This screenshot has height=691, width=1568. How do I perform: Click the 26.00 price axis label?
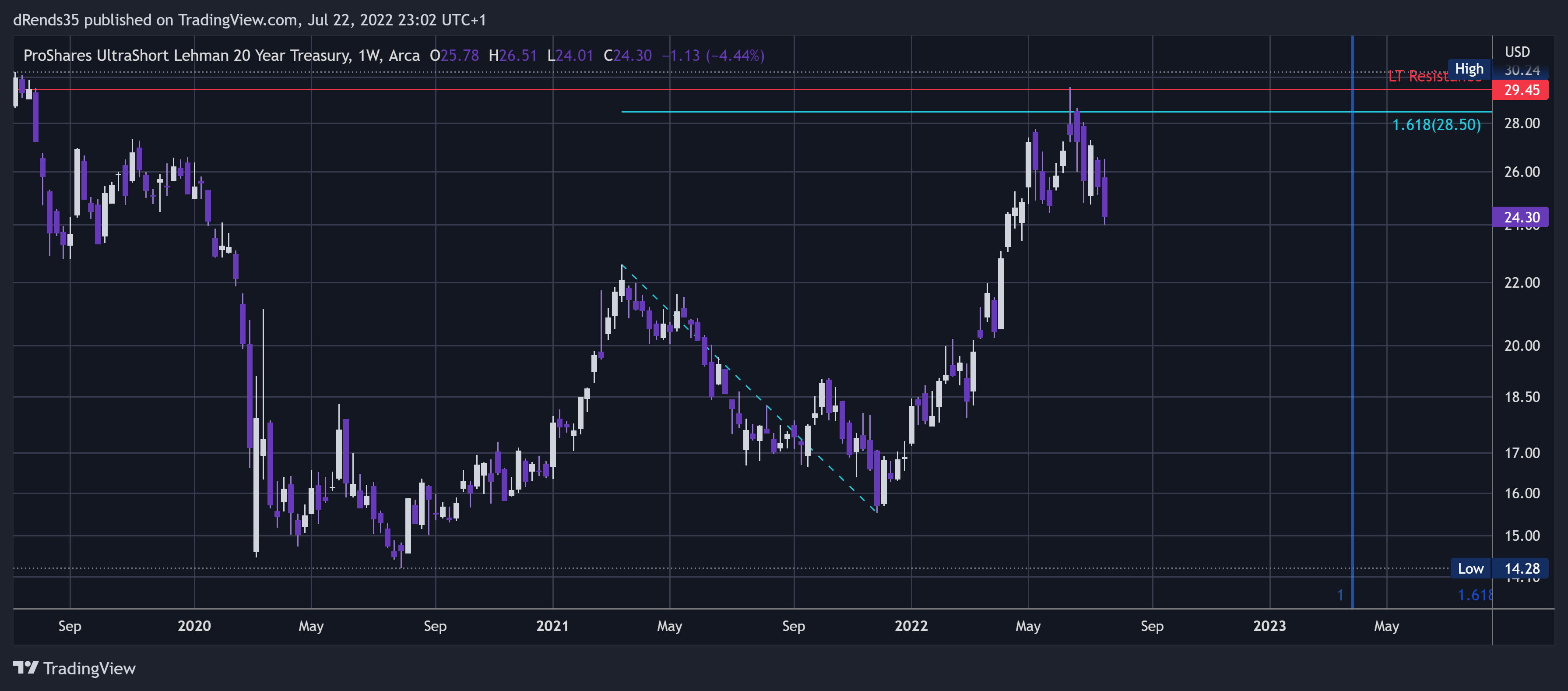[x=1522, y=172]
